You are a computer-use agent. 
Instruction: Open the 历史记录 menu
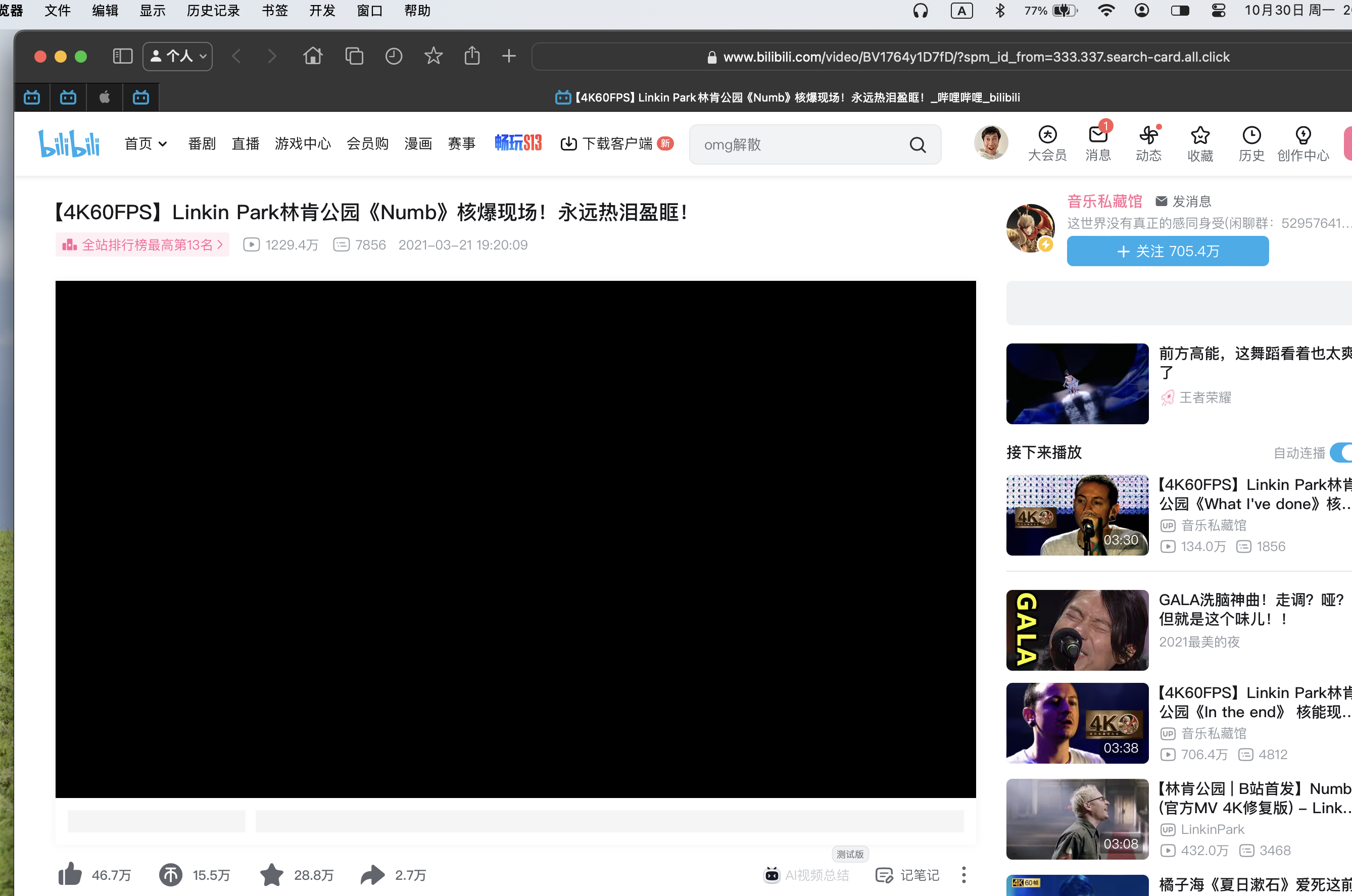pos(213,11)
